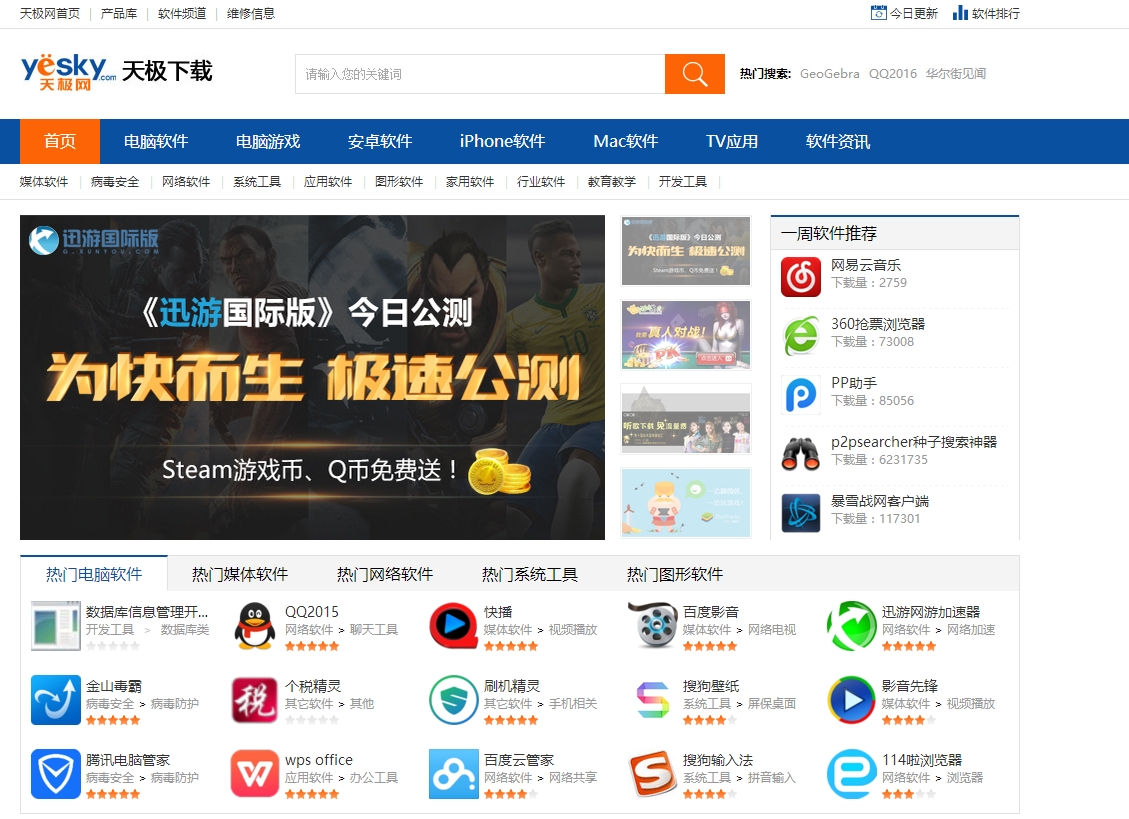Click the 快播 player icon
Screen dimensions: 1129x819
click(454, 626)
